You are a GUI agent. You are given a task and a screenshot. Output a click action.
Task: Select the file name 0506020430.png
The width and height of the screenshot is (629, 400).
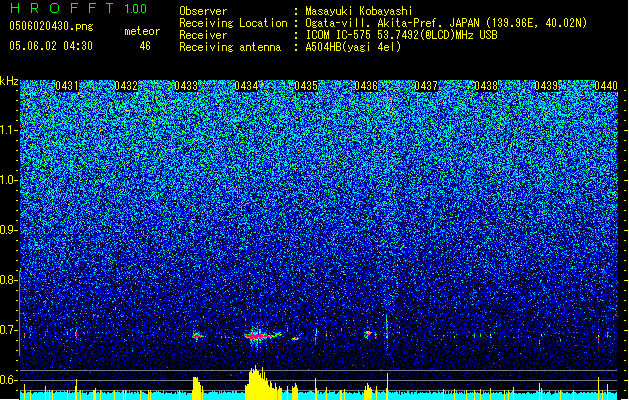point(51,27)
